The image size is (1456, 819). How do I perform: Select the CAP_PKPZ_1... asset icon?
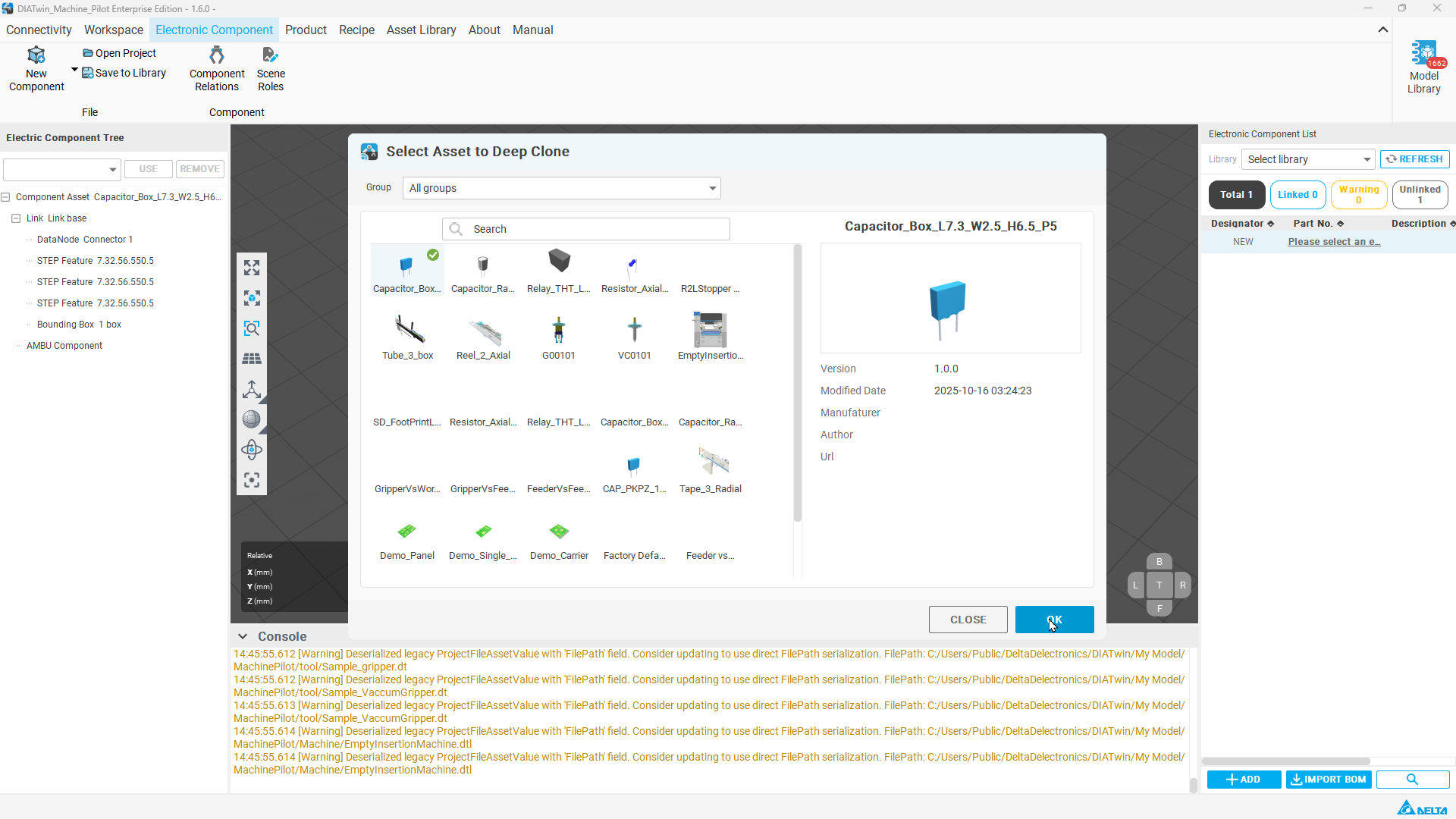click(x=634, y=465)
